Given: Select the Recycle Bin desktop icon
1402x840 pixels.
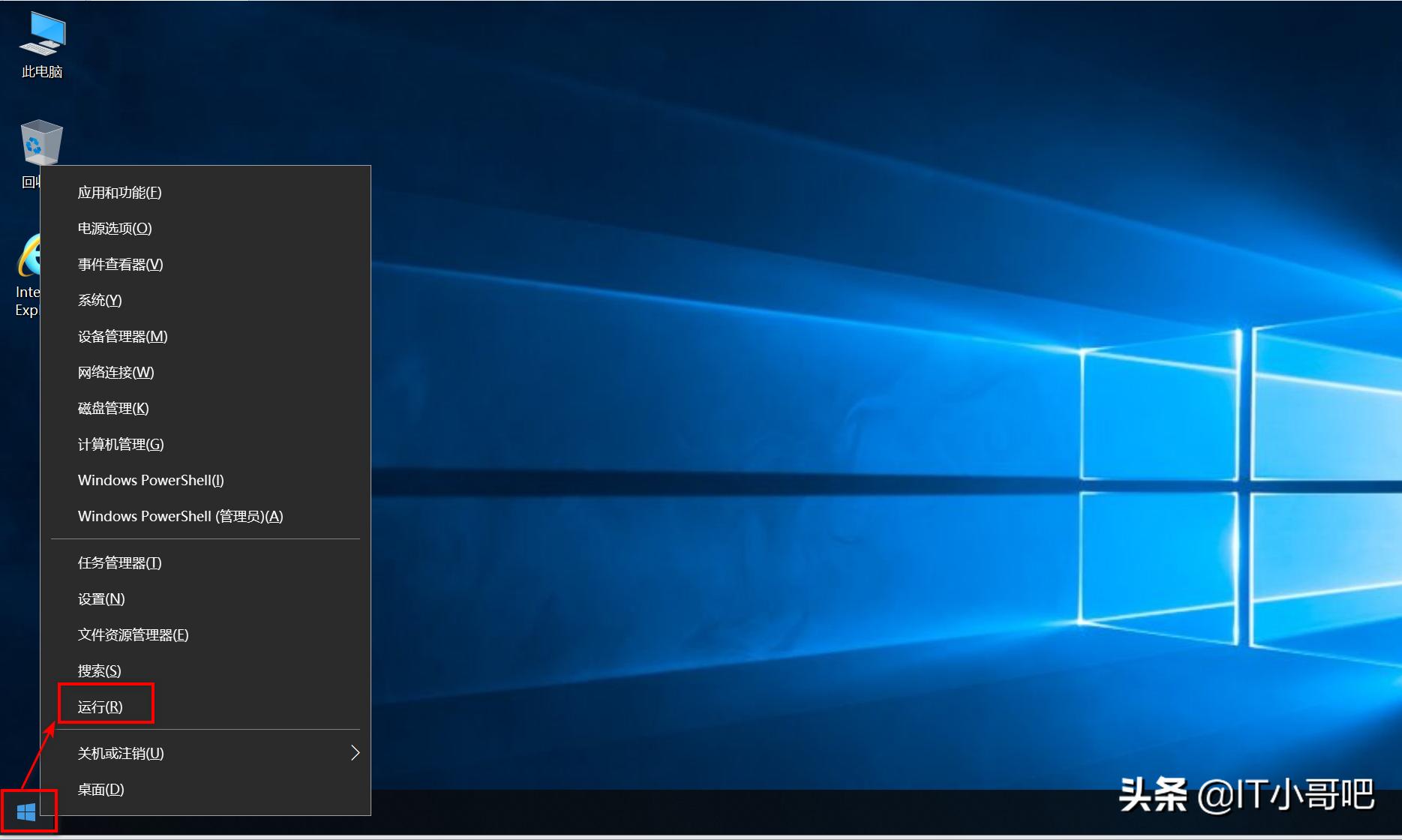Looking at the screenshot, I should coord(41,143).
